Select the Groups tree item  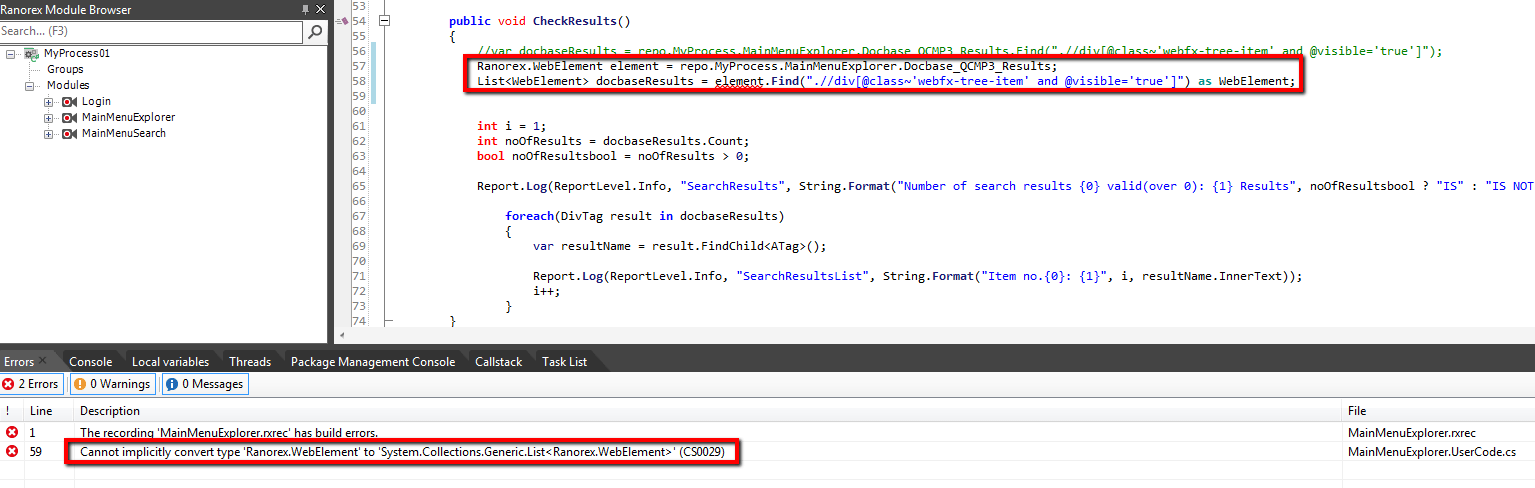(x=65, y=69)
